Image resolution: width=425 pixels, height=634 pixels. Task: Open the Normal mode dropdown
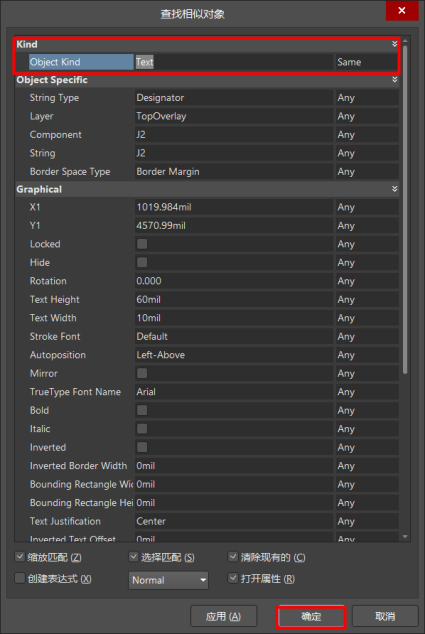tap(168, 580)
